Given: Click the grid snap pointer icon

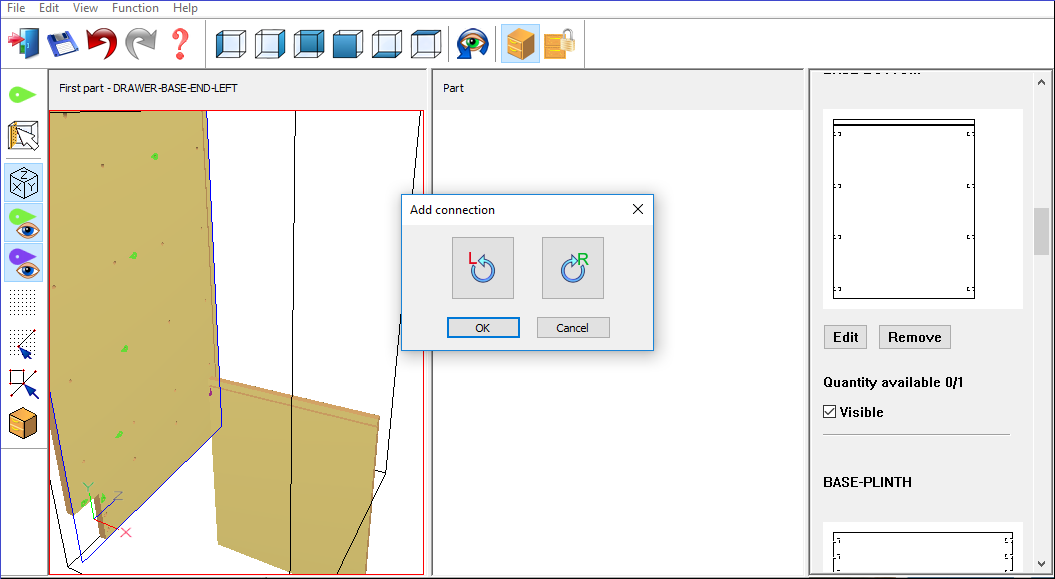Looking at the screenshot, I should click(24, 343).
